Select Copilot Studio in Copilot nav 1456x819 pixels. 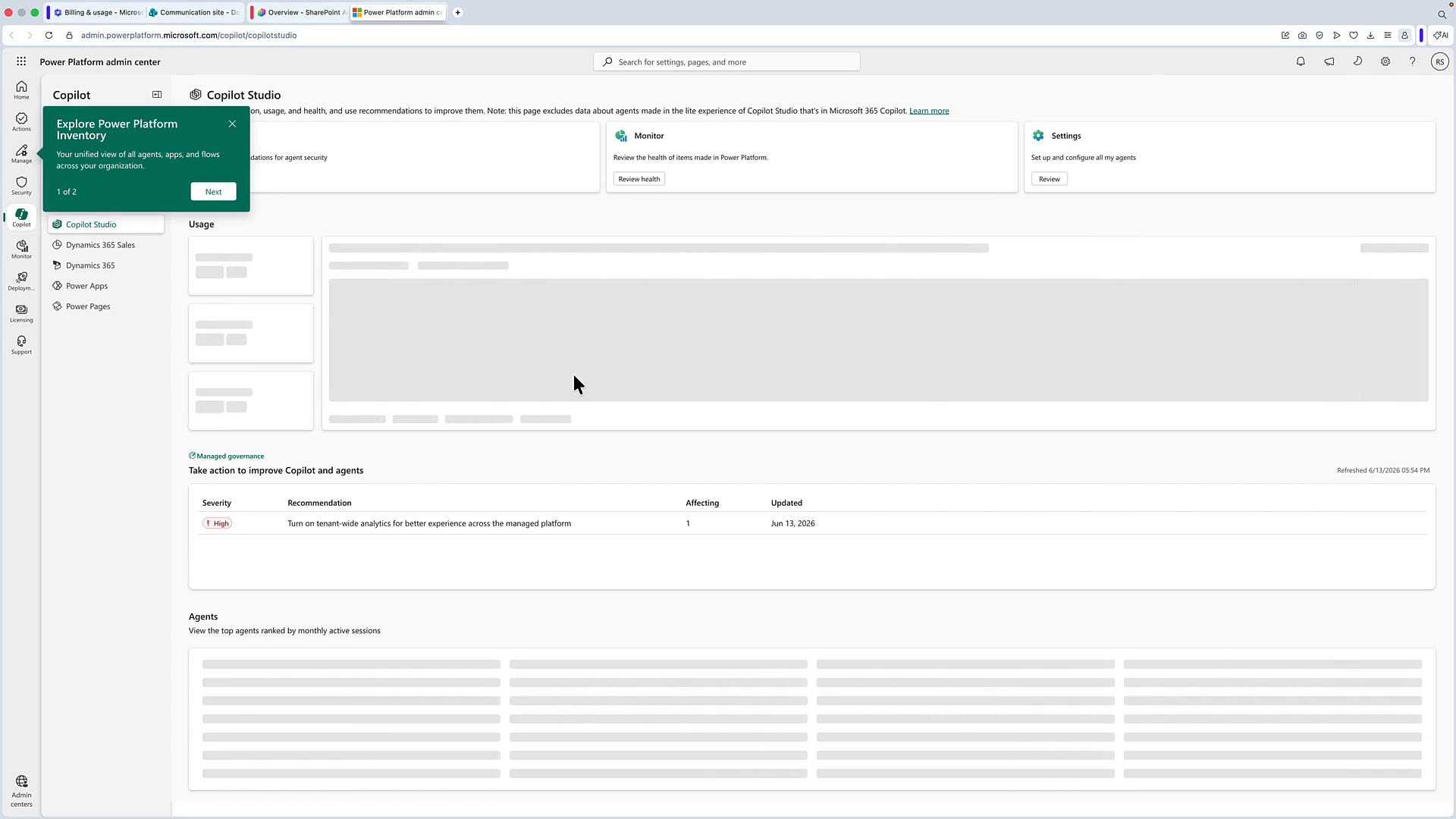(x=106, y=224)
